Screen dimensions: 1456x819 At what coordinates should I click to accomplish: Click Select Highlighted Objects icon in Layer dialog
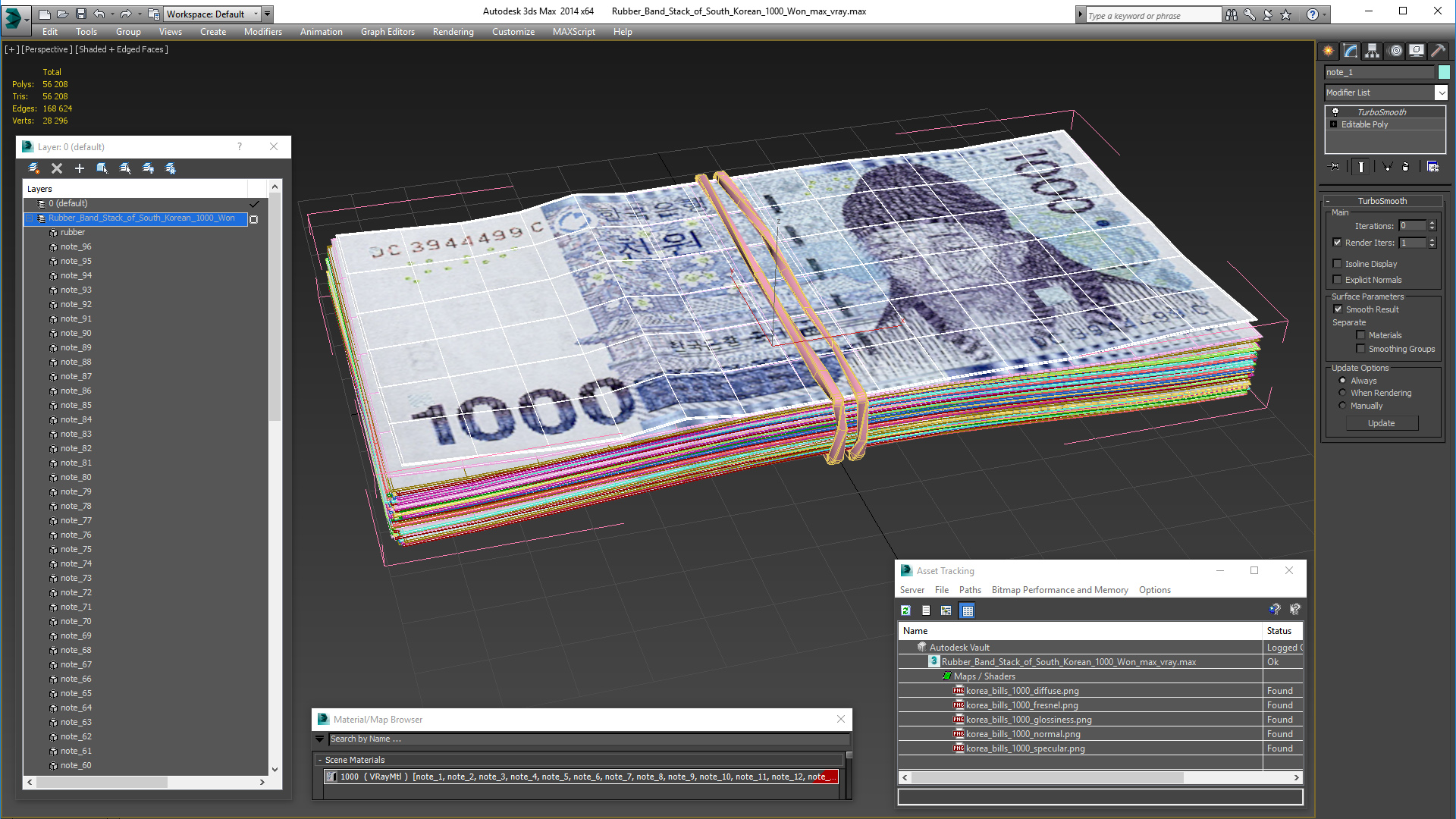pos(102,168)
